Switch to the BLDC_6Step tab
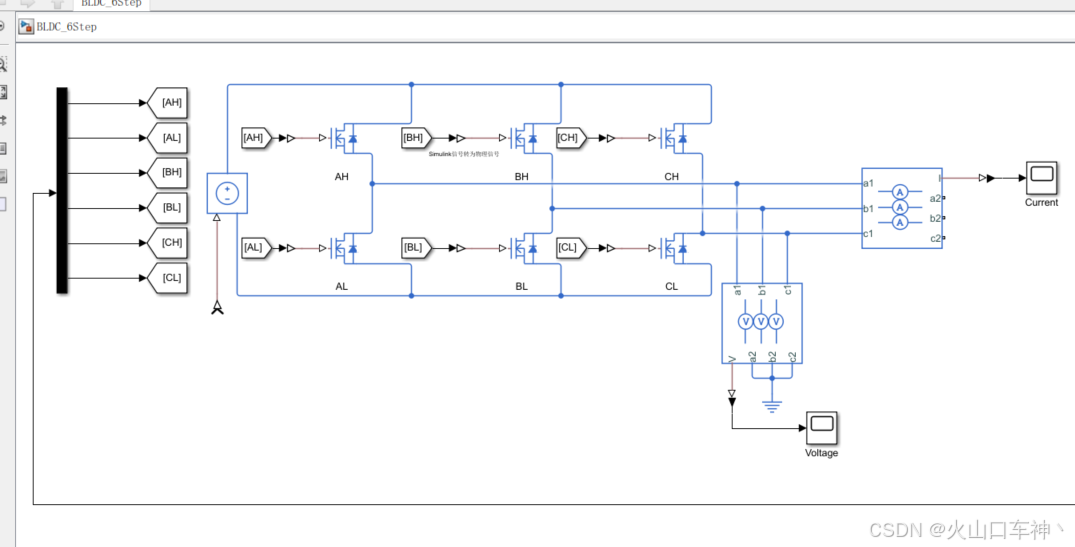The width and height of the screenshot is (1075, 547). pos(111,4)
